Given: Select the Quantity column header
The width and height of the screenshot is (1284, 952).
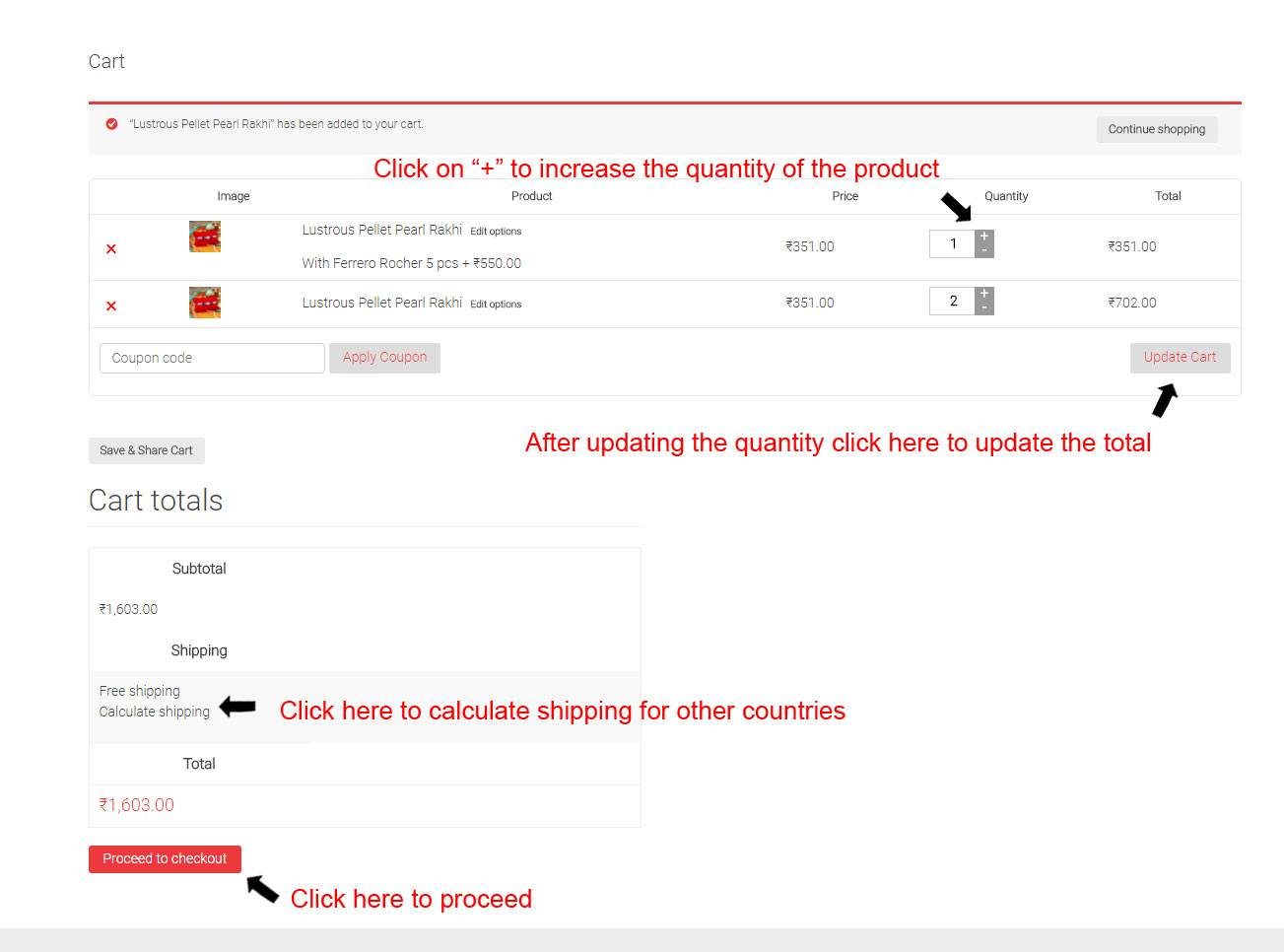Looking at the screenshot, I should 1006,196.
